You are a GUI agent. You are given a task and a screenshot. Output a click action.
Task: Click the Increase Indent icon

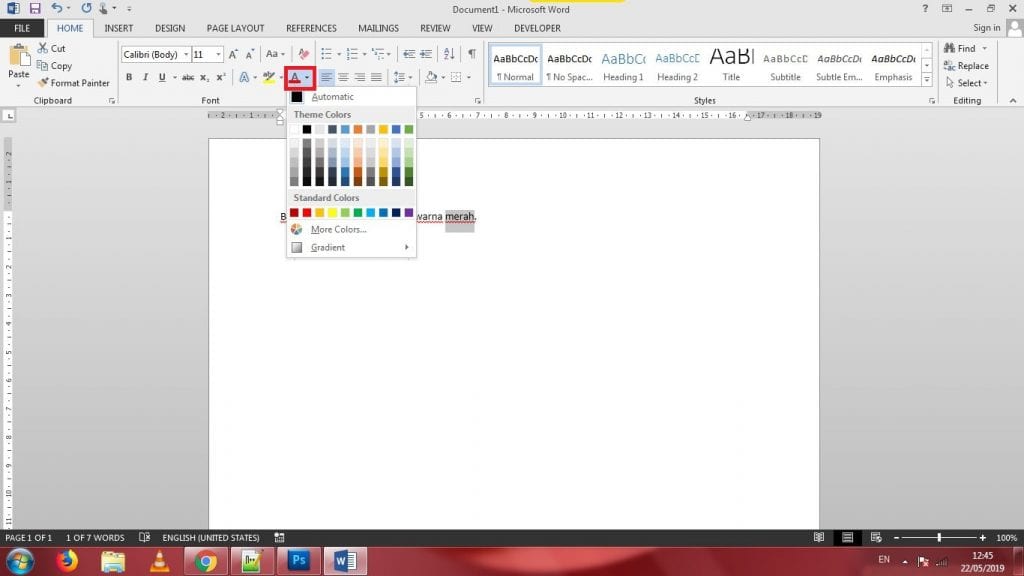tap(427, 54)
